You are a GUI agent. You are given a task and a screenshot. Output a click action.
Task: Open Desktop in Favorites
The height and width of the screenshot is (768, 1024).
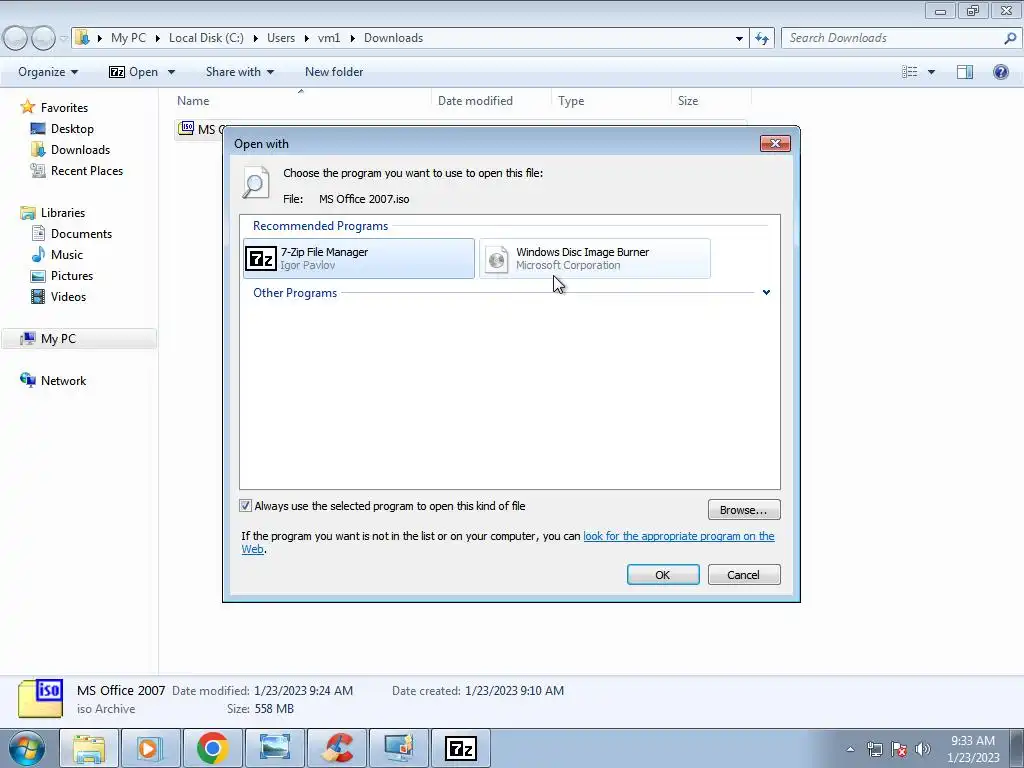click(72, 129)
